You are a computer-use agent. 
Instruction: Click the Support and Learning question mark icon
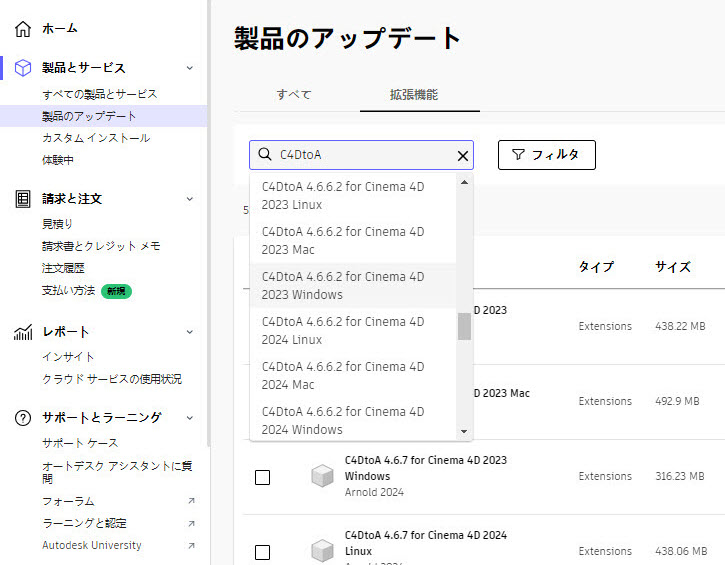tap(23, 418)
